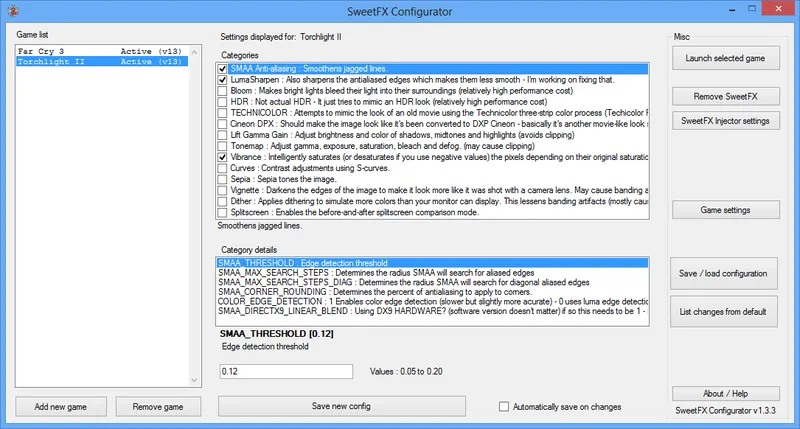The height and width of the screenshot is (429, 800).
Task: Select SMAA_MAX_SEARCH_STEPS_DIAG detail row
Action: point(432,283)
